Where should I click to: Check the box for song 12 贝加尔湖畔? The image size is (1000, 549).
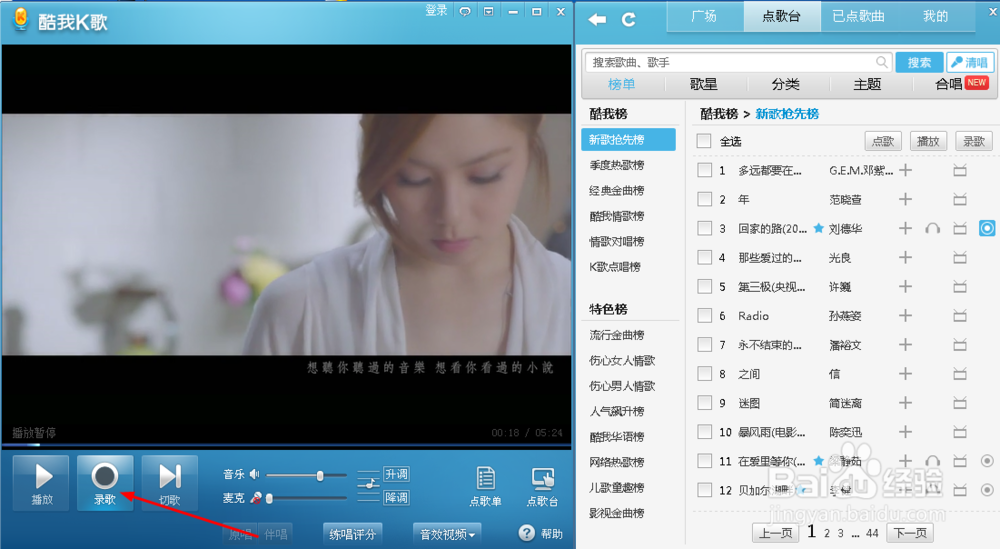(x=705, y=490)
